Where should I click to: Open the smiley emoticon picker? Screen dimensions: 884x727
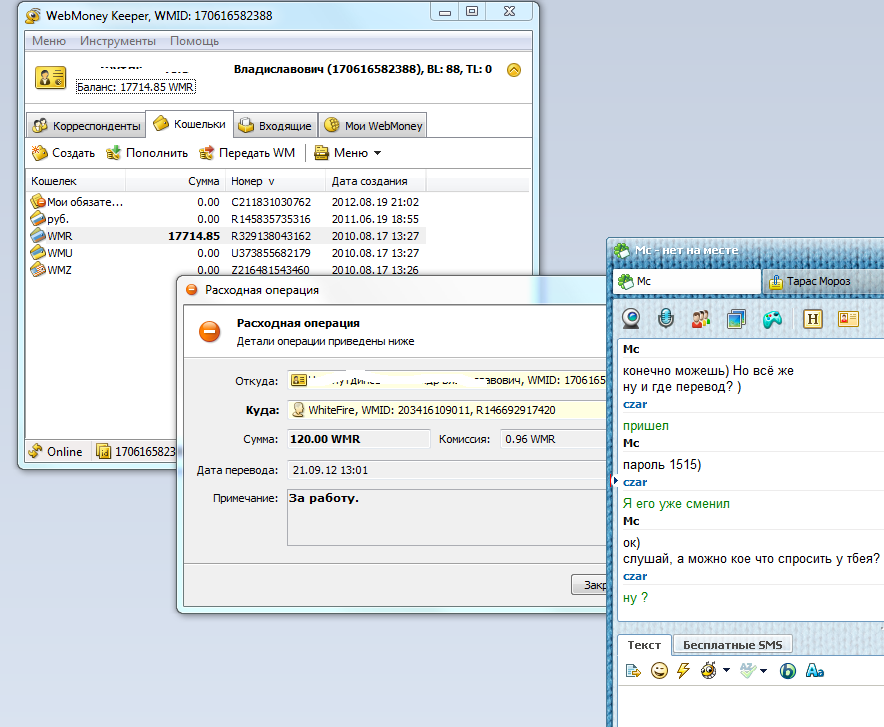[x=659, y=671]
